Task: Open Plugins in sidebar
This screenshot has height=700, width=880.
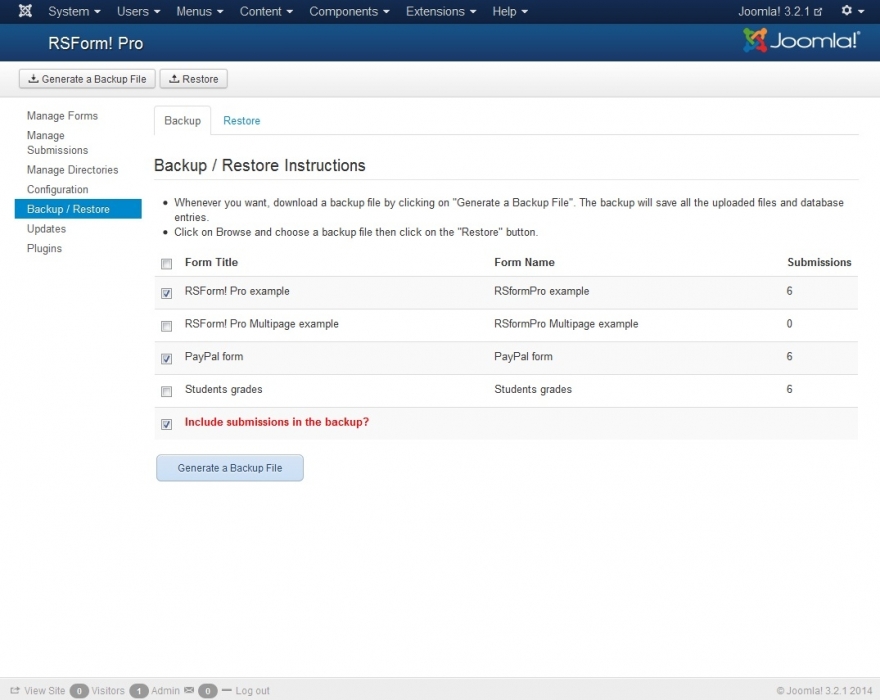Action: [x=44, y=248]
